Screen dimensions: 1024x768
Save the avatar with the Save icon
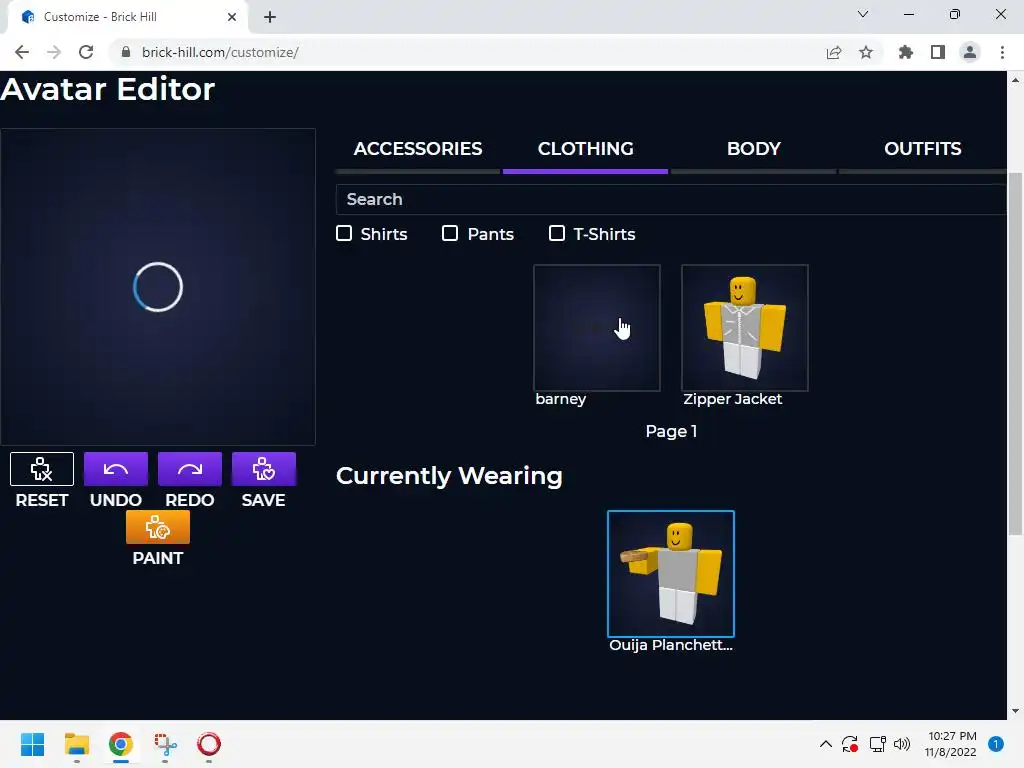click(x=264, y=469)
